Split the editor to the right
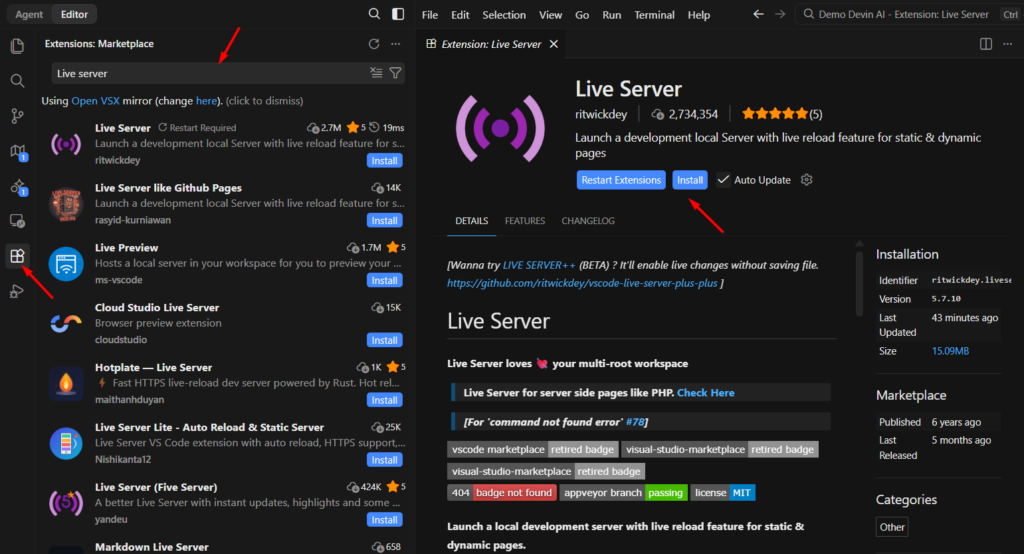 [985, 44]
